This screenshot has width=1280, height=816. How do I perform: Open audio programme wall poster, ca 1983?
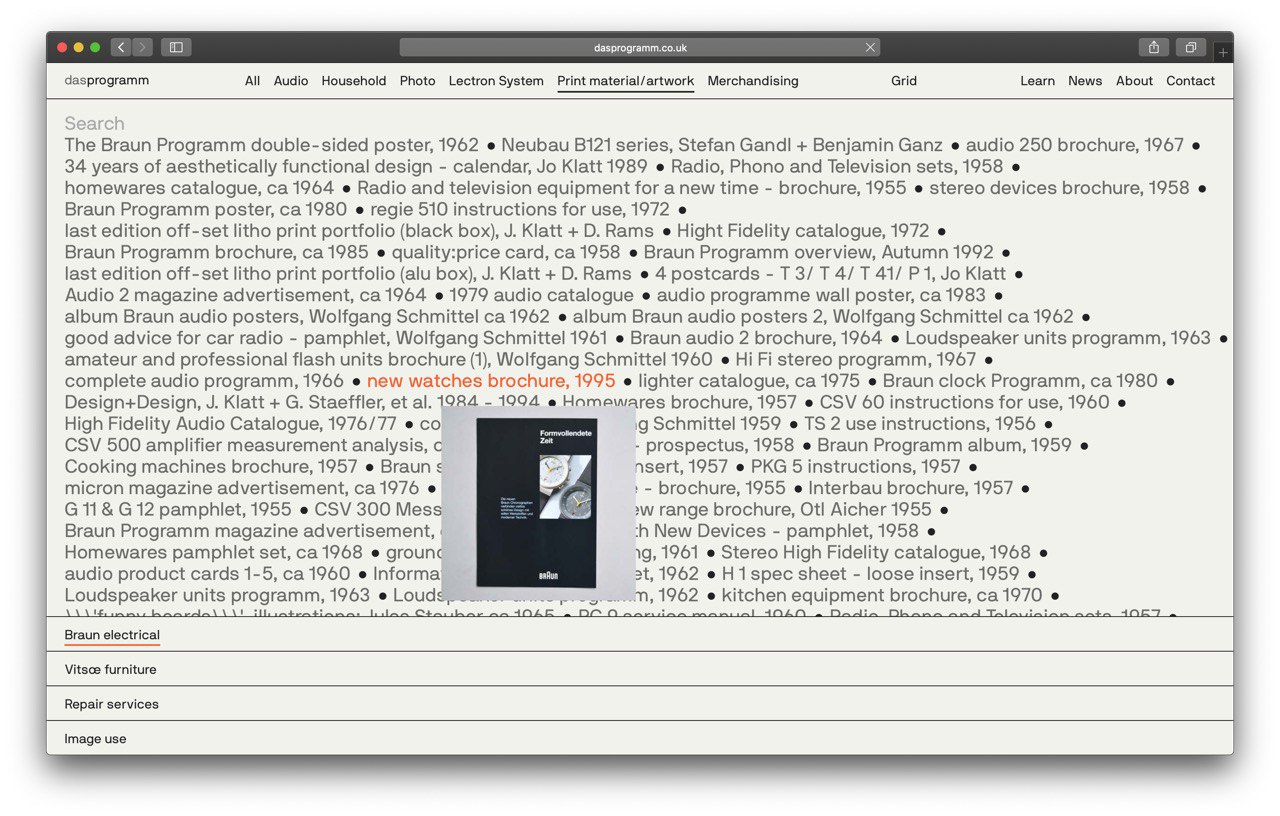821,295
